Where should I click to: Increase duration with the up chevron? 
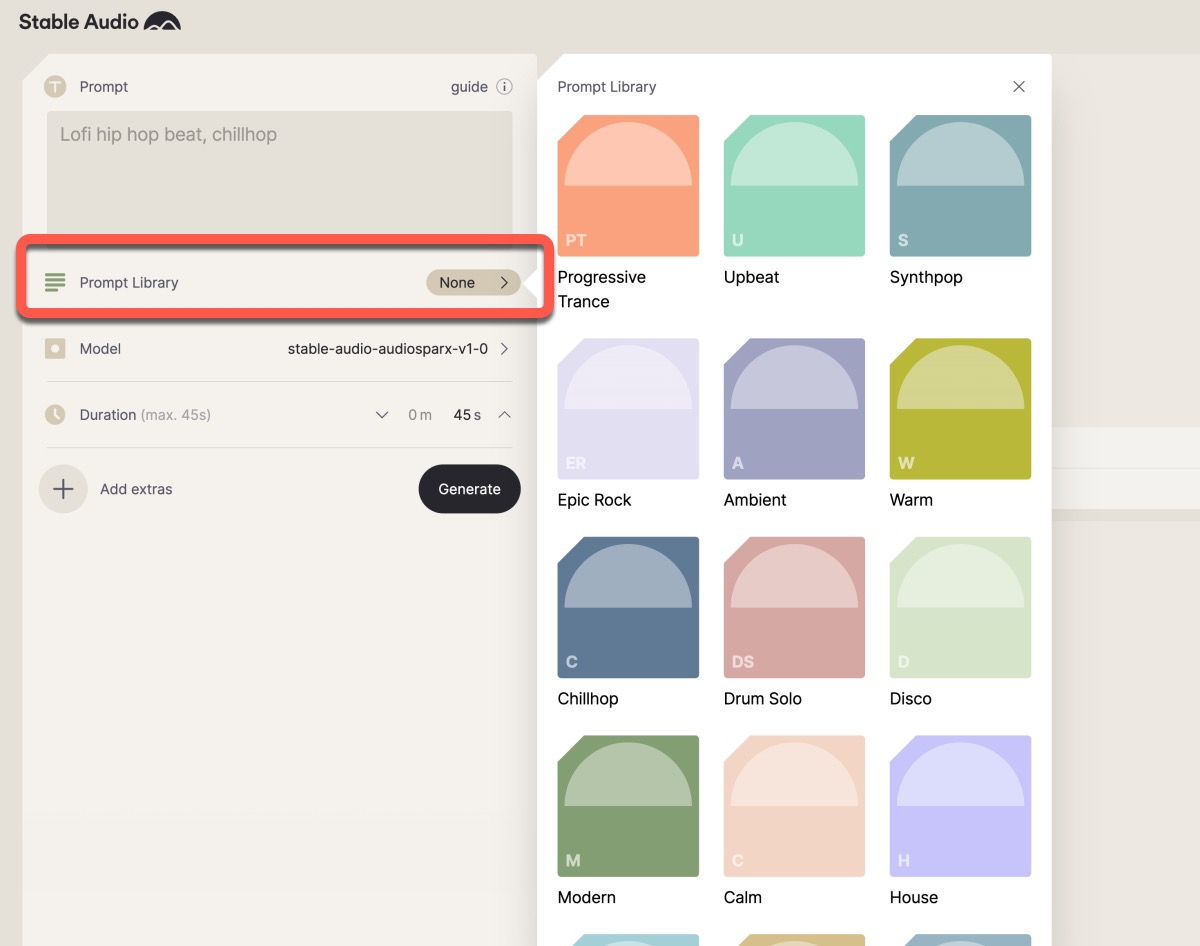[x=504, y=415]
